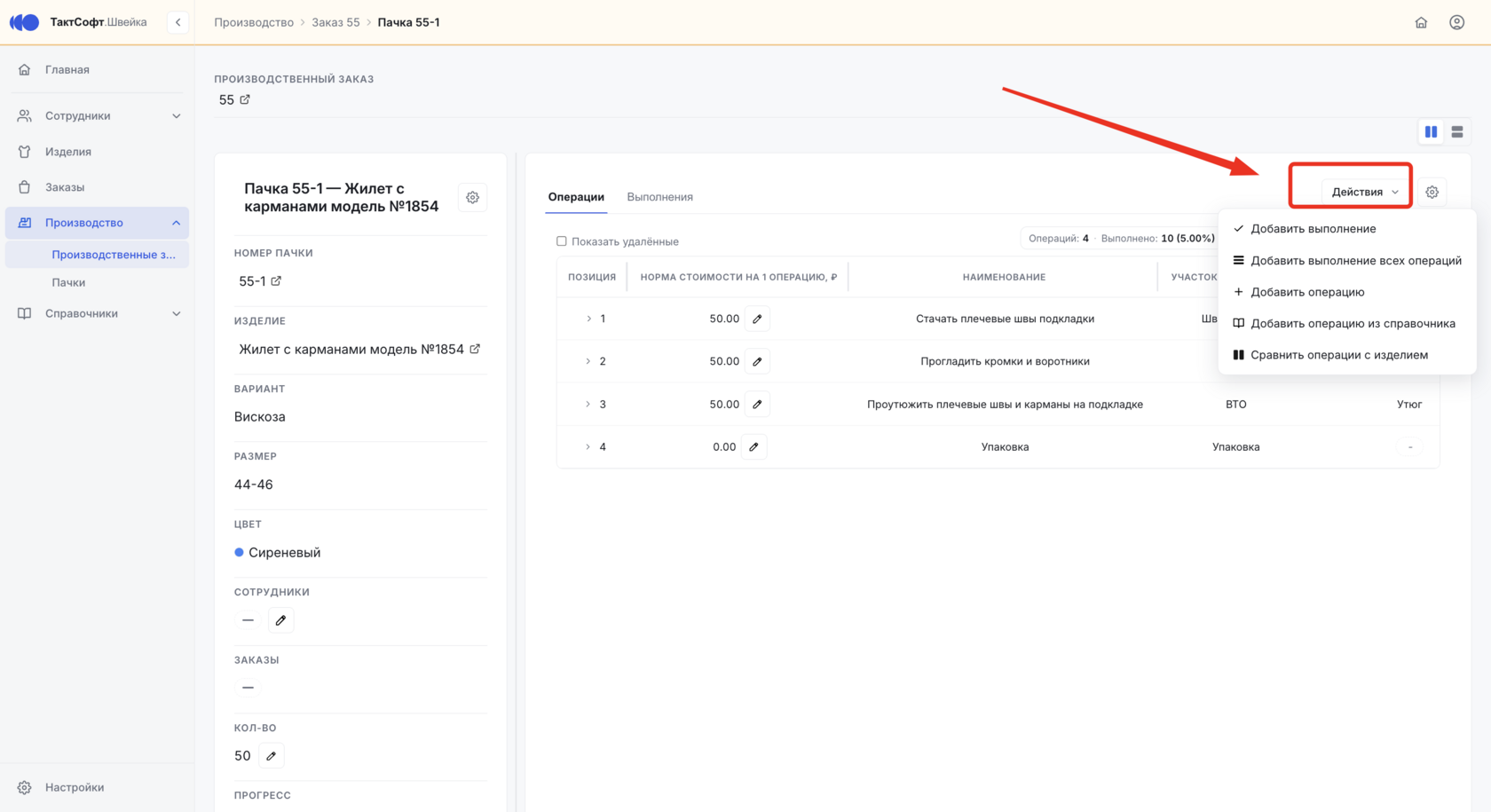The image size is (1491, 812).
Task: Open the home icon in the top bar
Action: (1421, 22)
